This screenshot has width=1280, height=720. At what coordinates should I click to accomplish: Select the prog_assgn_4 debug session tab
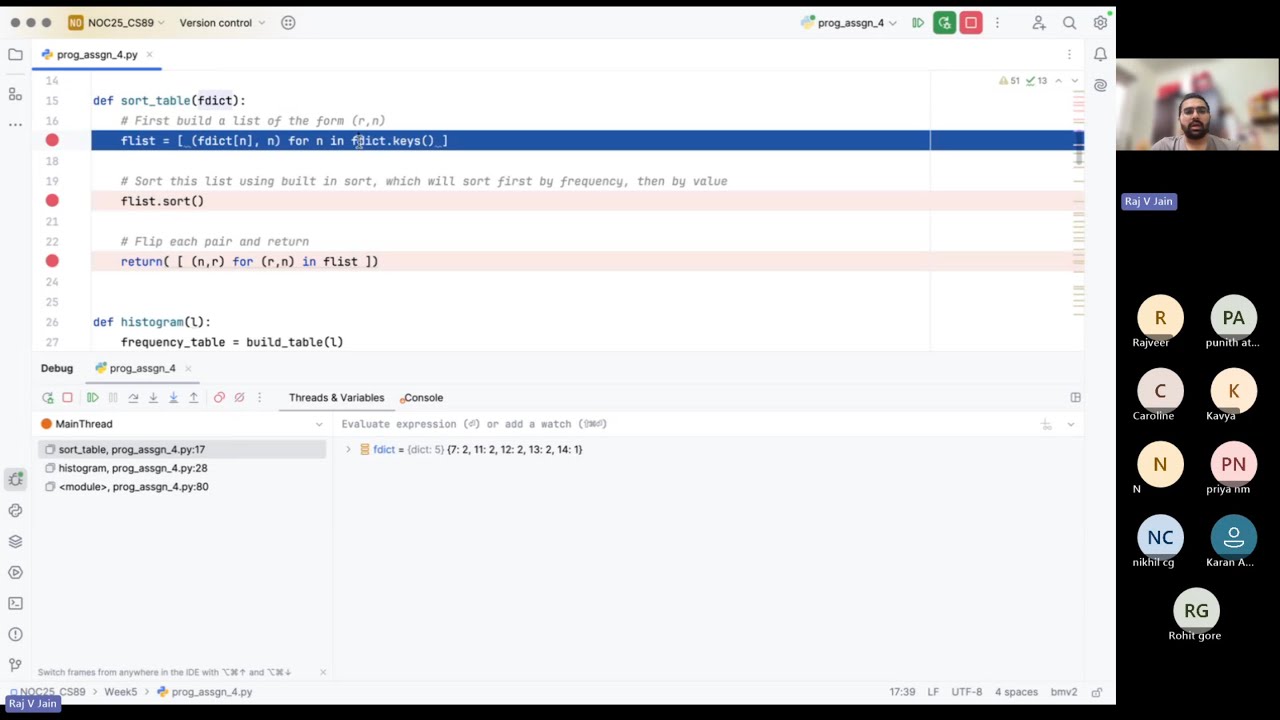pyautogui.click(x=142, y=369)
